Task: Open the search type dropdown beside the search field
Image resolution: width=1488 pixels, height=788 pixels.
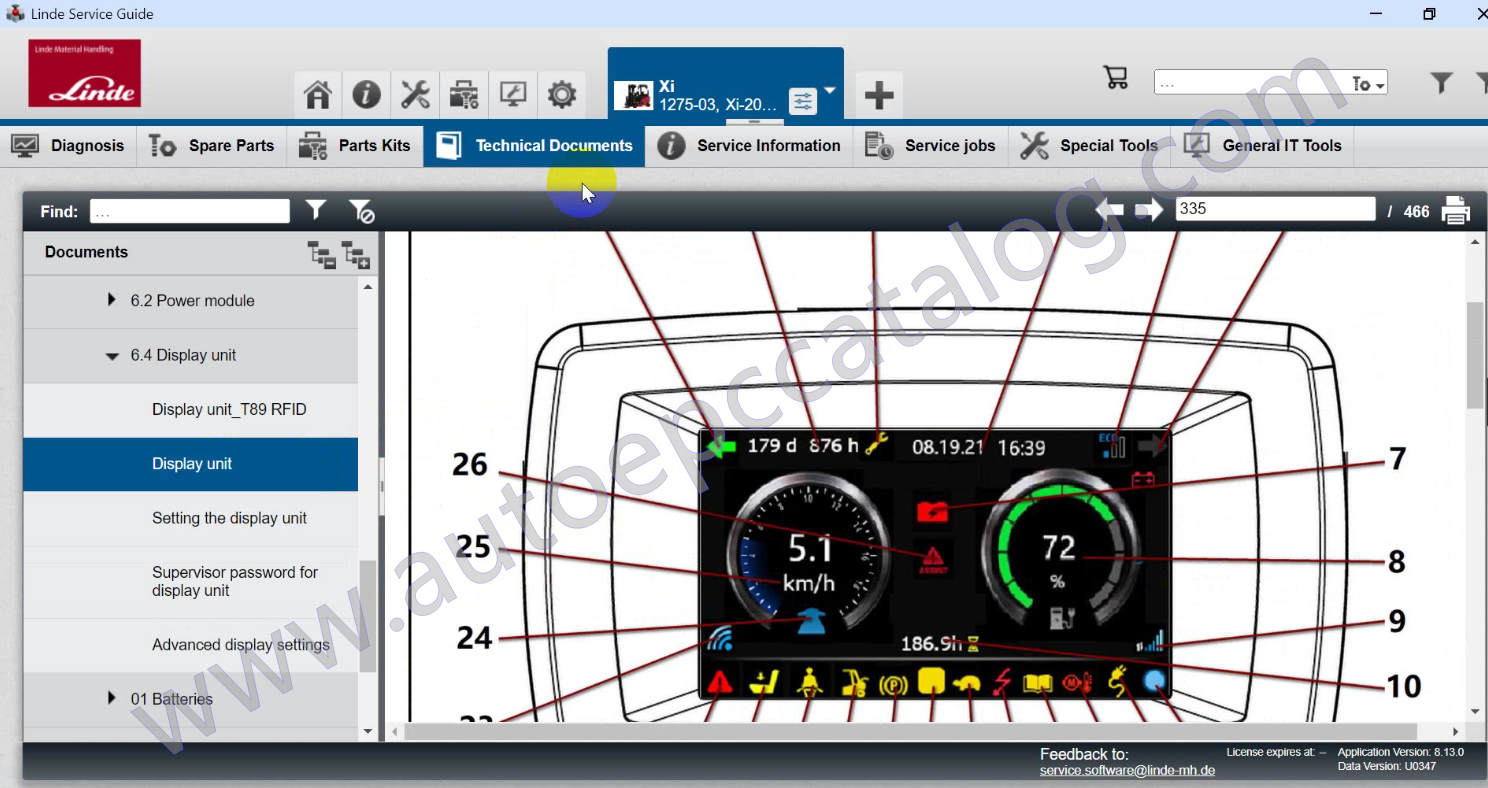Action: click(x=1368, y=83)
